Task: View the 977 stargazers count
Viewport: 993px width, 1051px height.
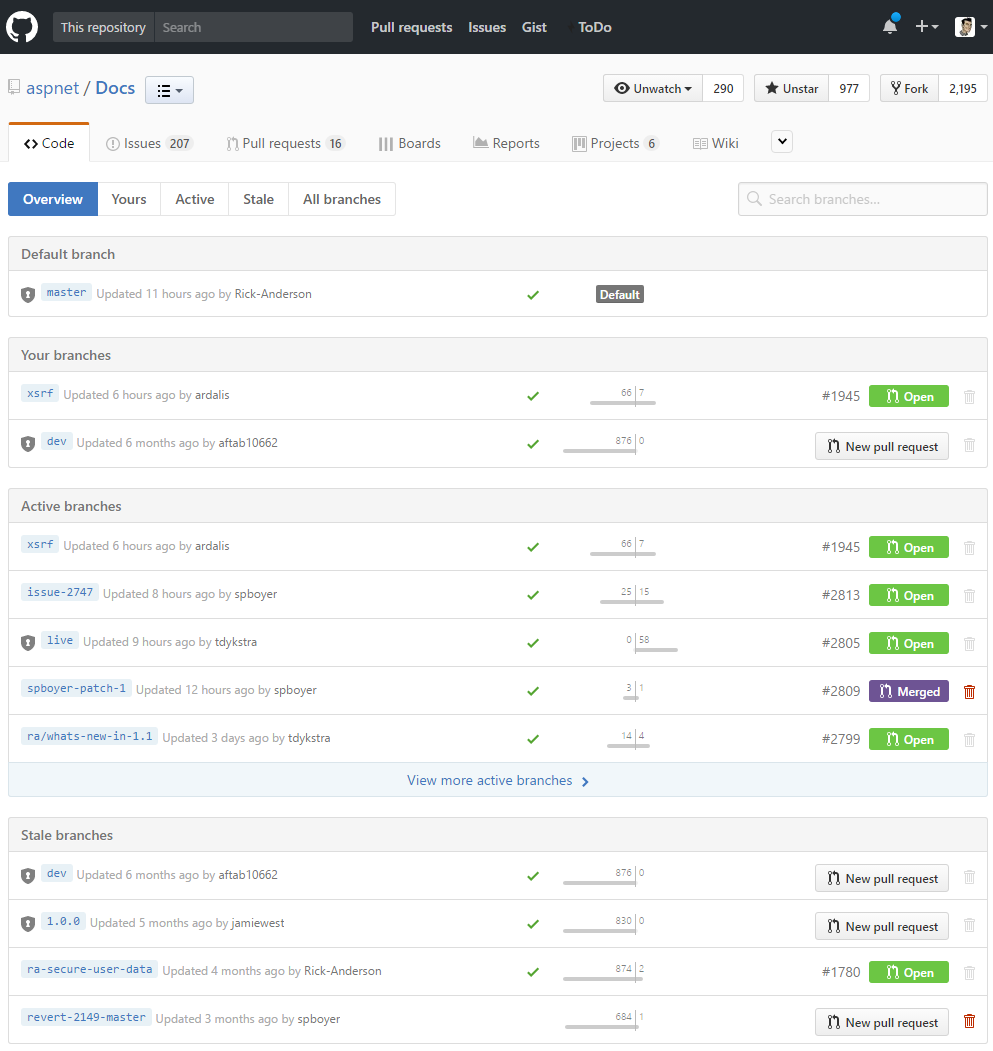Action: point(849,88)
